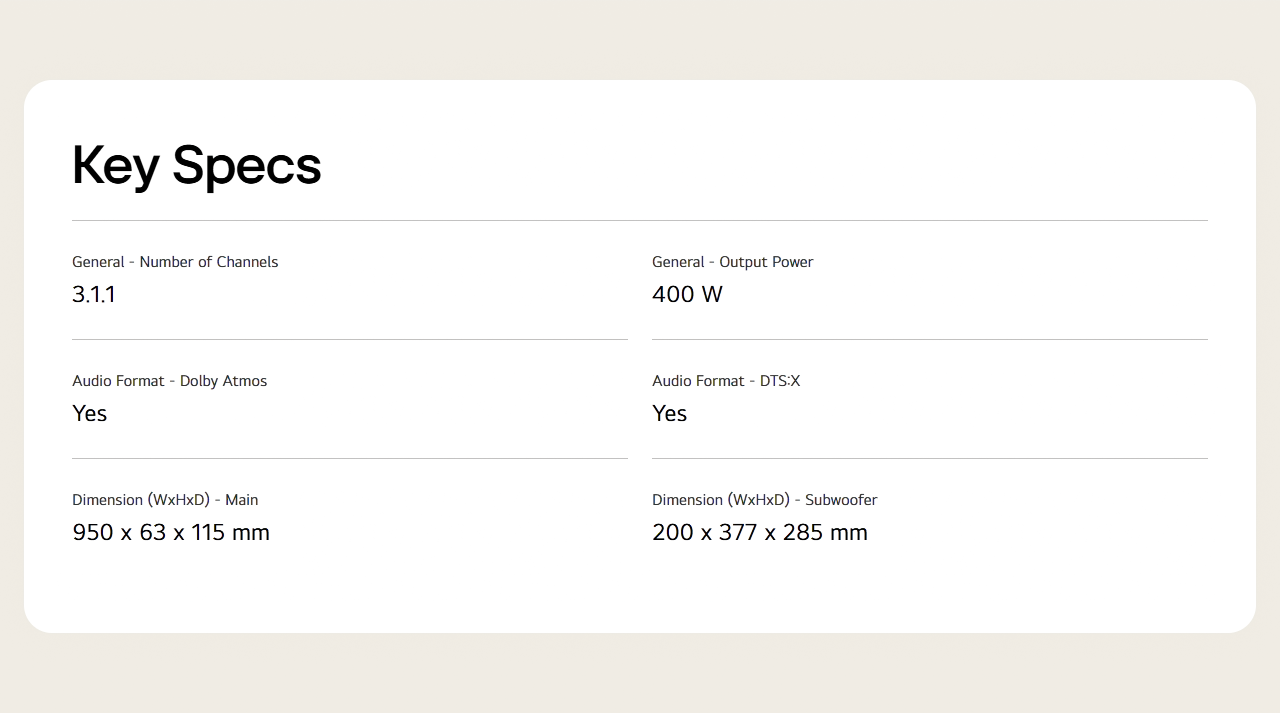Select the Audio Format - Dolby Atmos label
1280x713 pixels.
(169, 381)
